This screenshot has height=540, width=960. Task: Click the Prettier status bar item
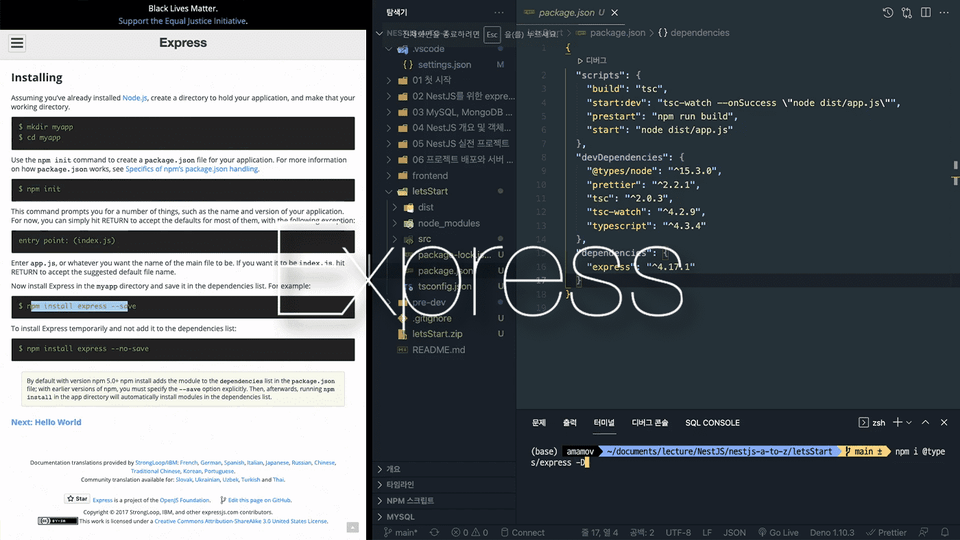point(886,533)
